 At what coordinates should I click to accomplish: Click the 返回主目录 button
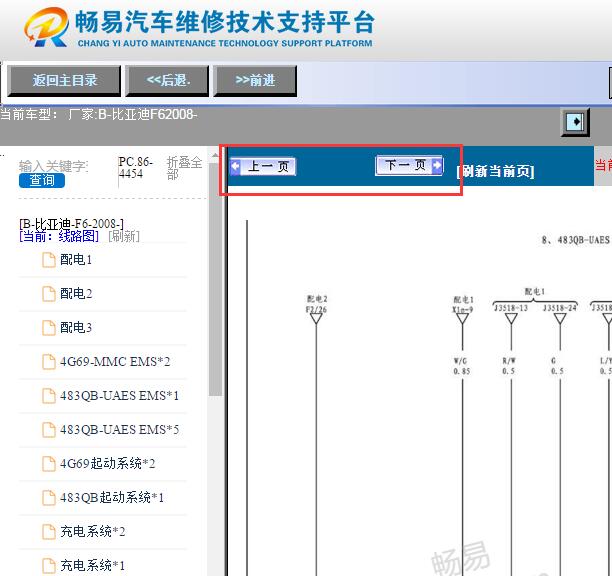64,81
